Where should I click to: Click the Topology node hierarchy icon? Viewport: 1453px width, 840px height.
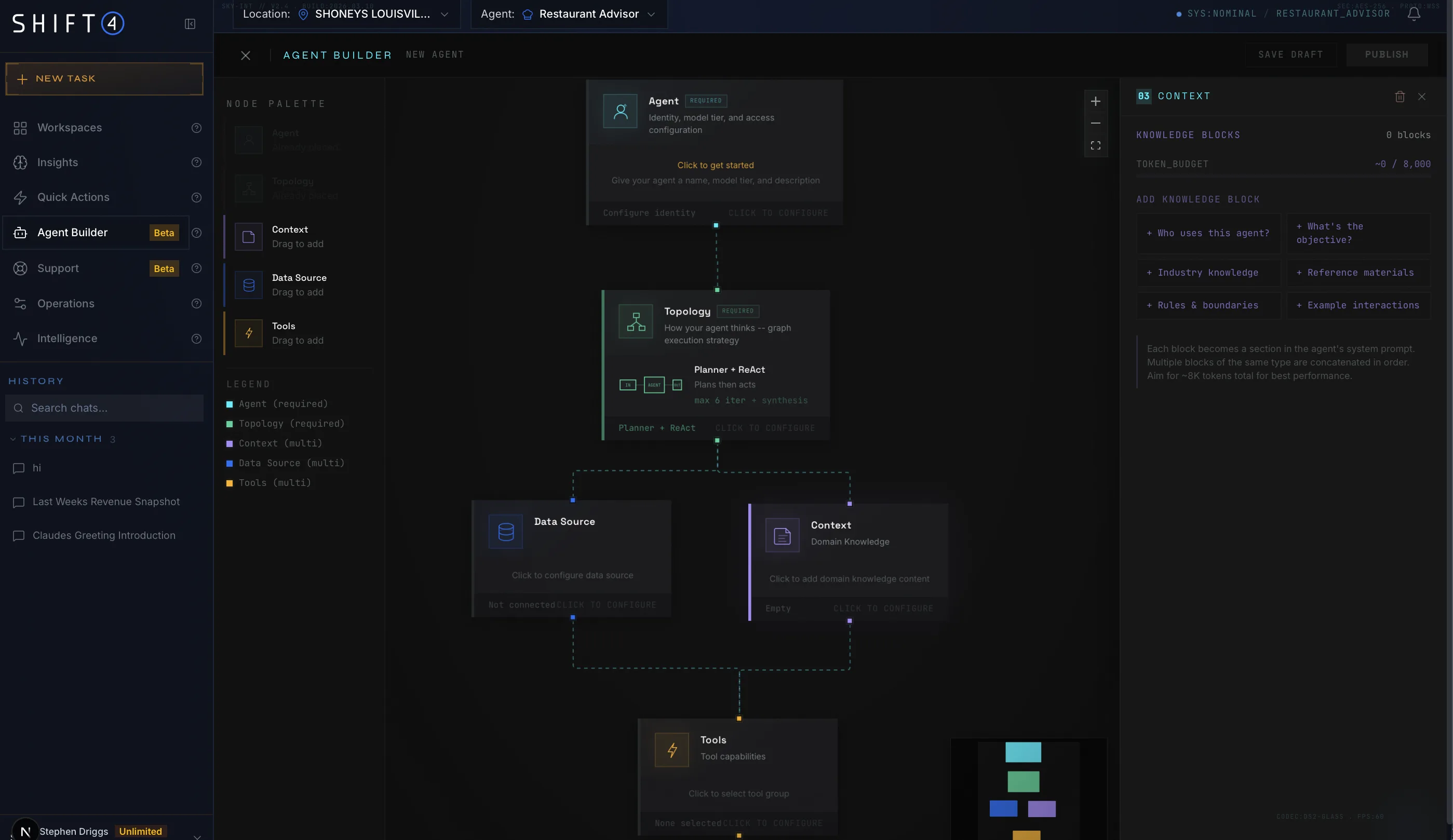[x=636, y=321]
